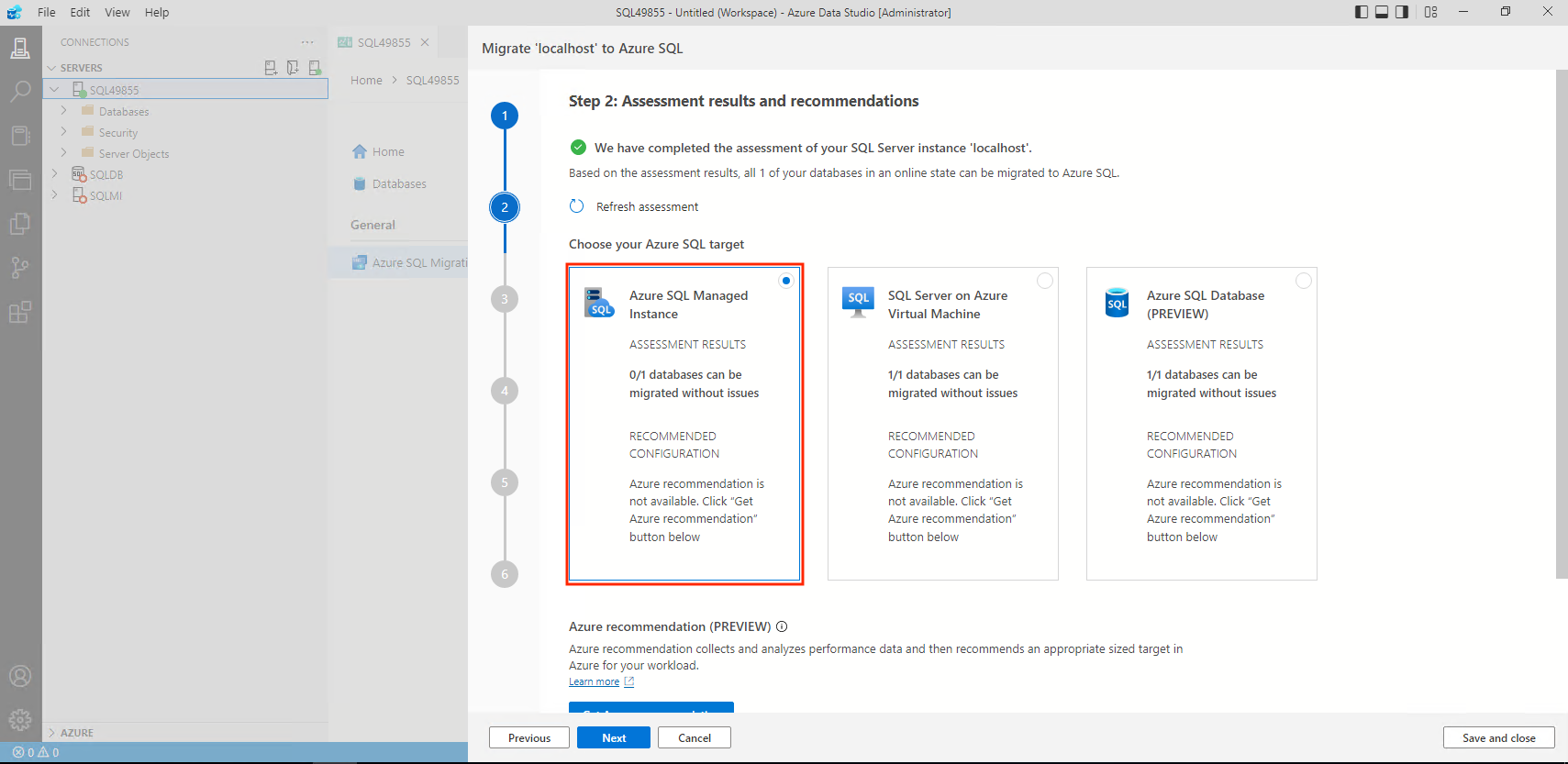Open the Learn more link
Screen dimensions: 1568x764
coord(594,681)
